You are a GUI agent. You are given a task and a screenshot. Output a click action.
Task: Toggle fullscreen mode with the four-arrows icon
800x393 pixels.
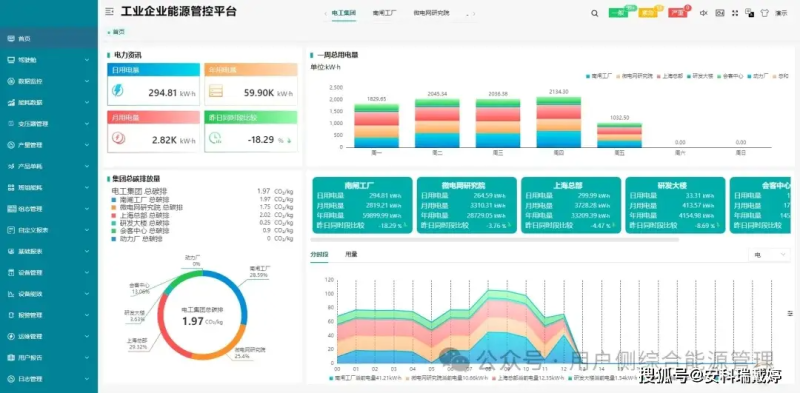point(735,13)
